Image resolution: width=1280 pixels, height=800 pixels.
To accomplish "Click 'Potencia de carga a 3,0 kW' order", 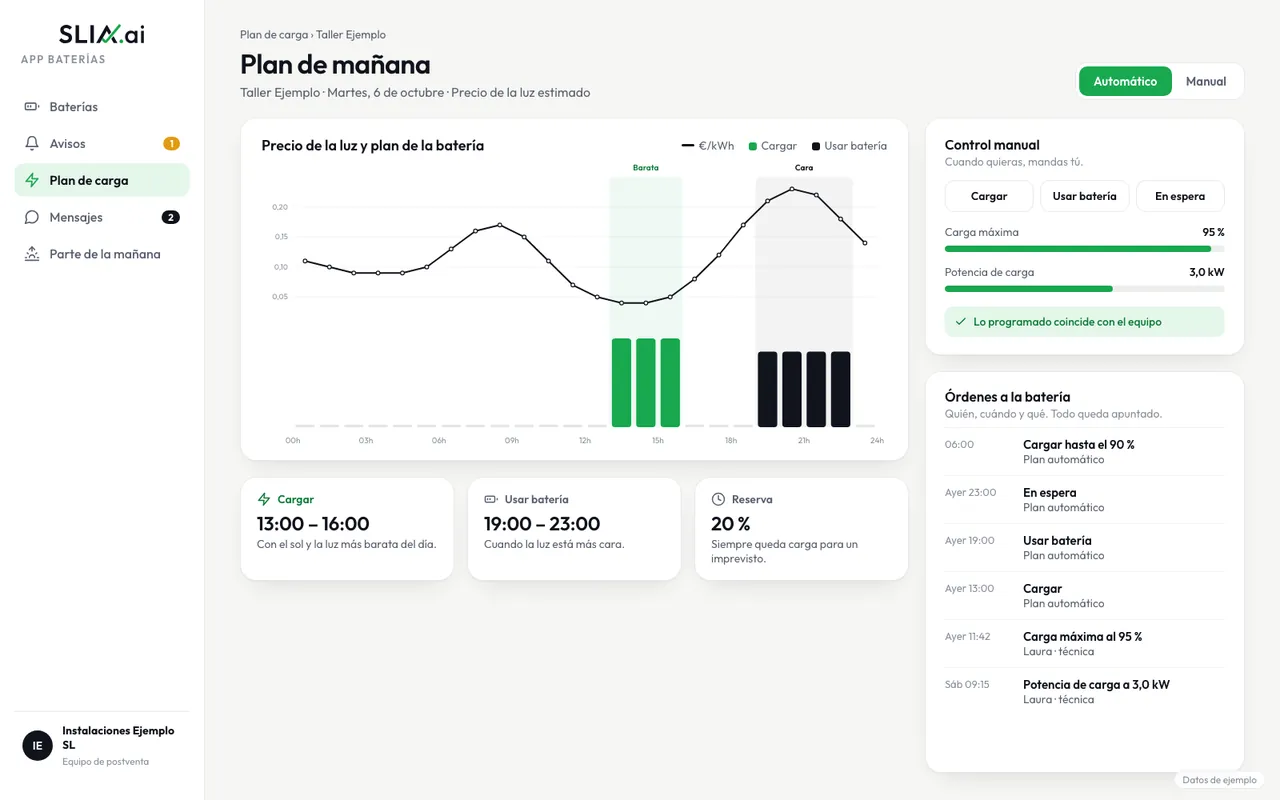I will (1084, 692).
